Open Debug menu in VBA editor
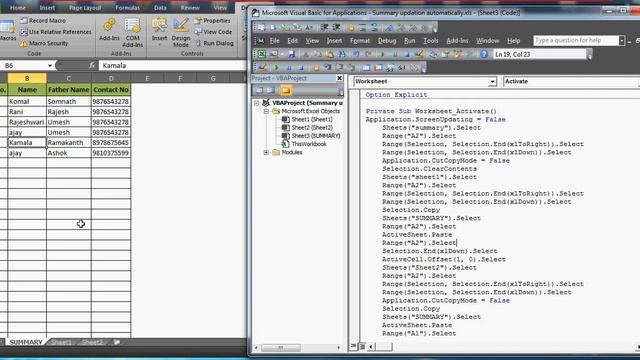The width and height of the screenshot is (640, 360). pyautogui.click(x=387, y=40)
